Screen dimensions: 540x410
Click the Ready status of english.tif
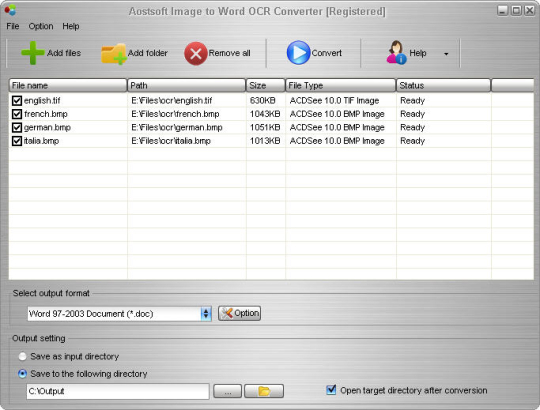click(x=412, y=101)
